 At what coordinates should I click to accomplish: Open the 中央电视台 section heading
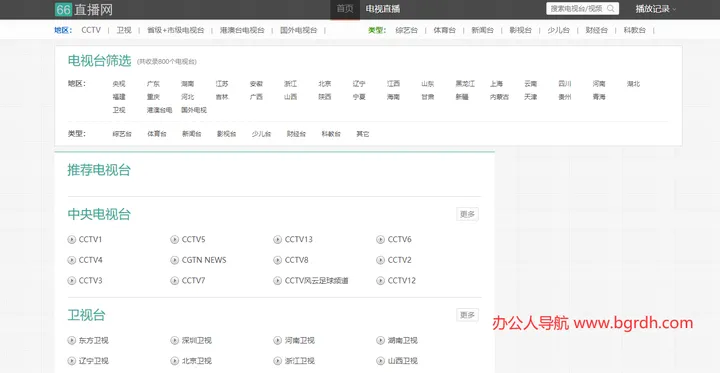99,215
